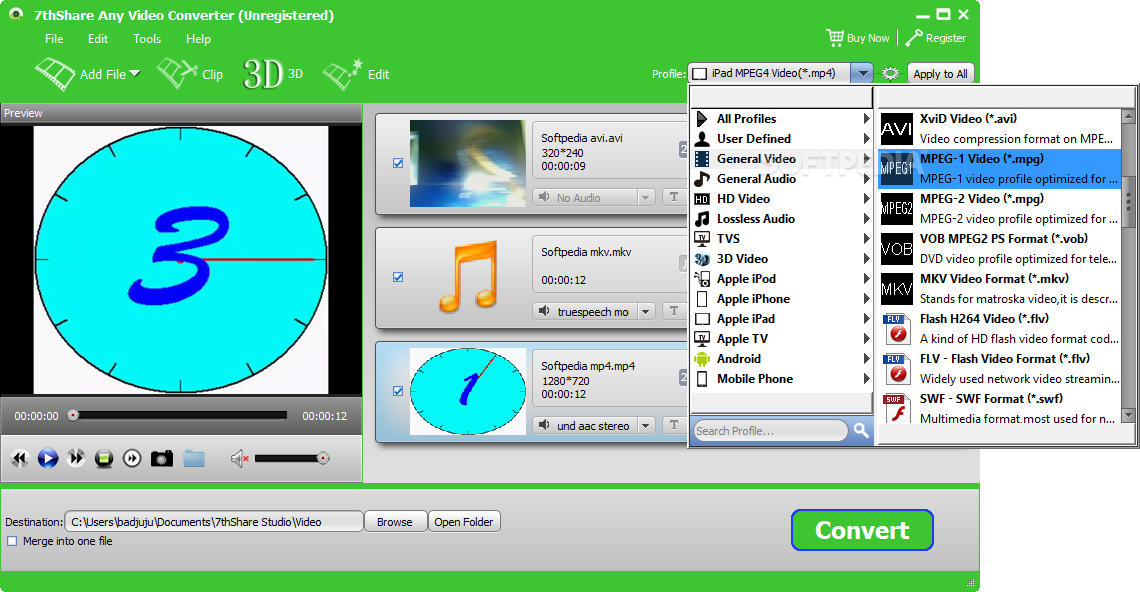Open the File menu
This screenshot has height=592, width=1140.
click(54, 39)
